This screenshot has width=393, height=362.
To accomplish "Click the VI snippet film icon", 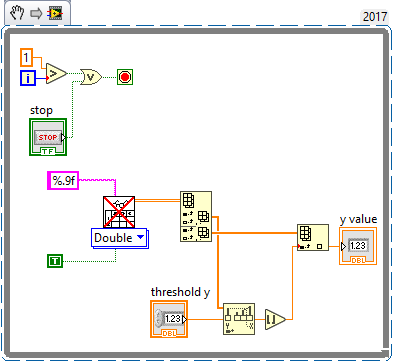I will [55, 14].
